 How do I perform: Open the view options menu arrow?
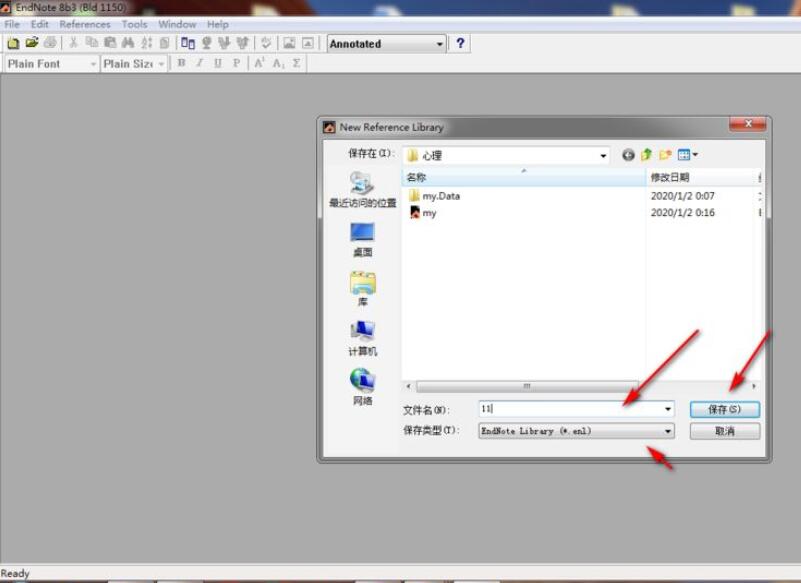click(x=696, y=155)
